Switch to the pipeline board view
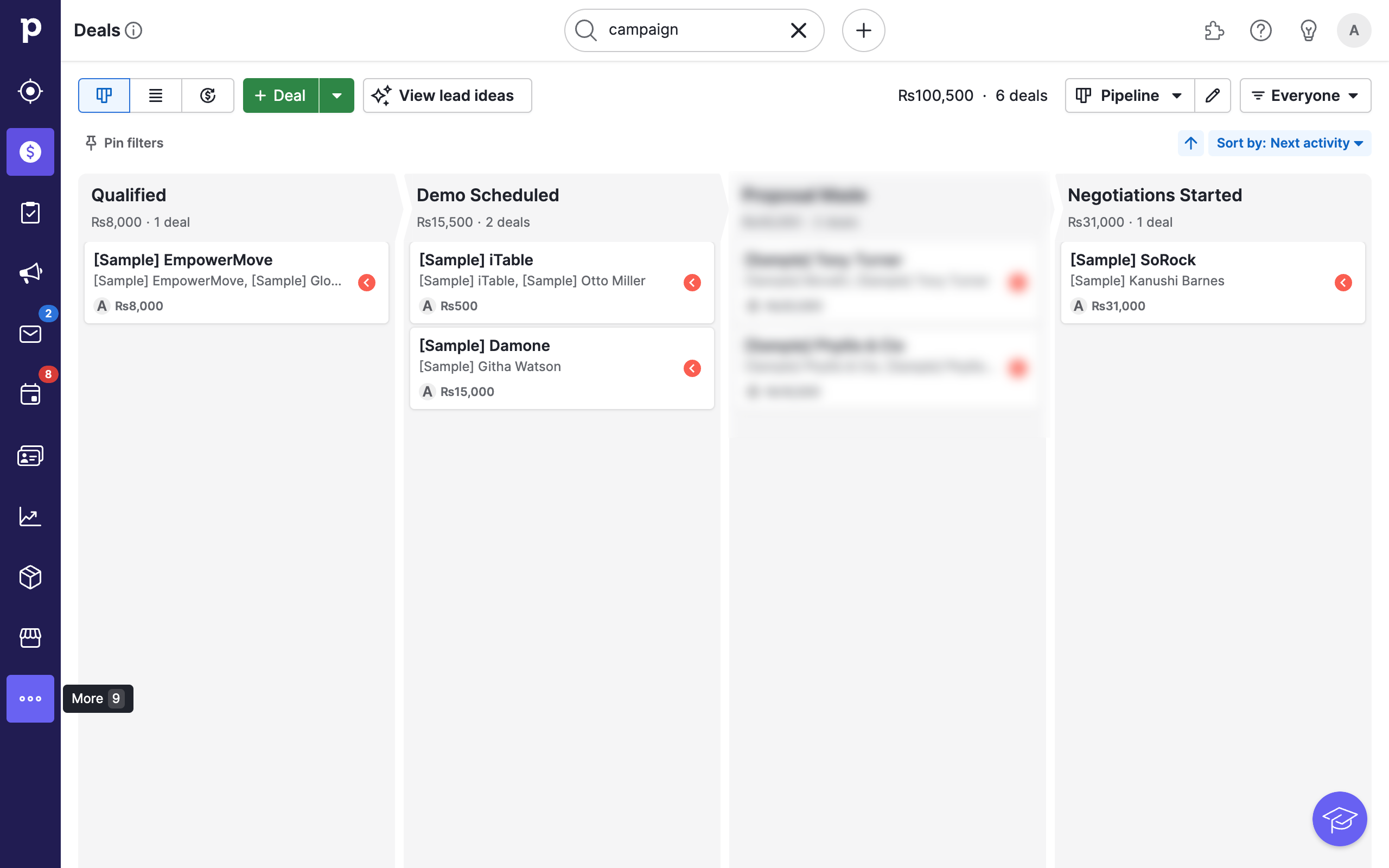 tap(104, 95)
